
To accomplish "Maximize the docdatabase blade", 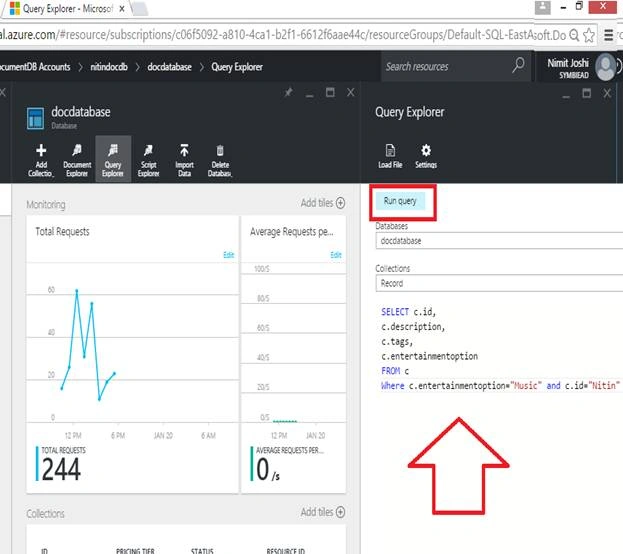I will pos(330,93).
